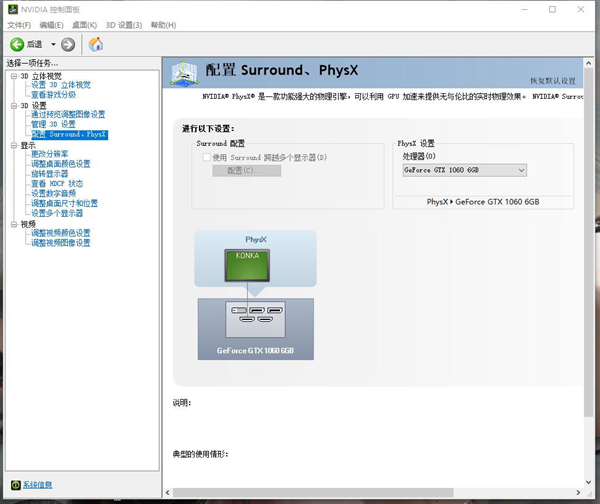The image size is (600, 504).
Task: Click the horizontal scrollbar thumb
Action: (313, 493)
